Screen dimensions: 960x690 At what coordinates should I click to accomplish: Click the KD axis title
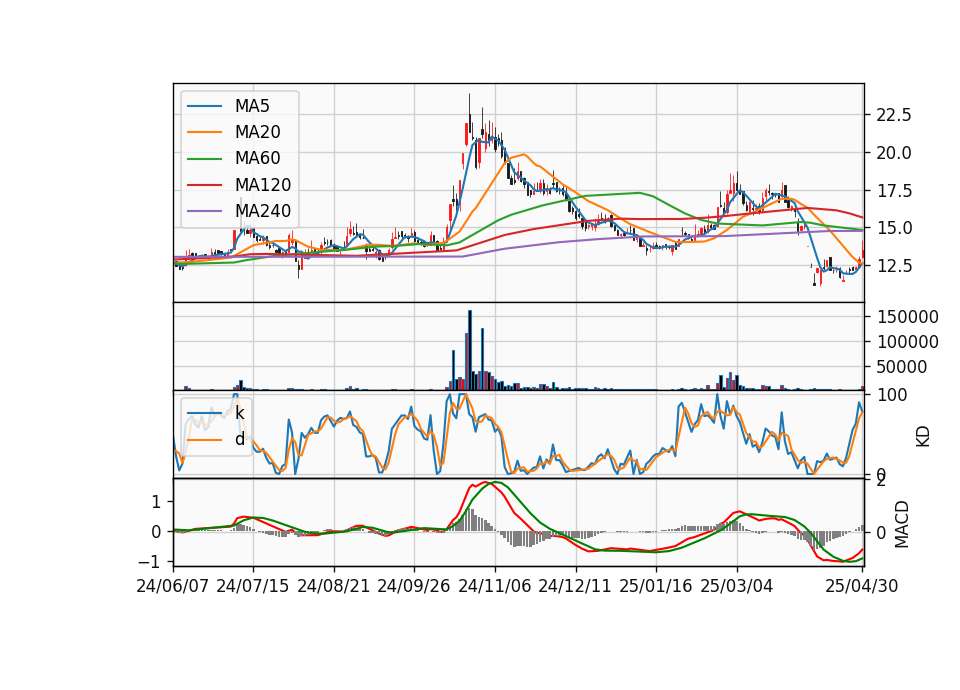[923, 436]
